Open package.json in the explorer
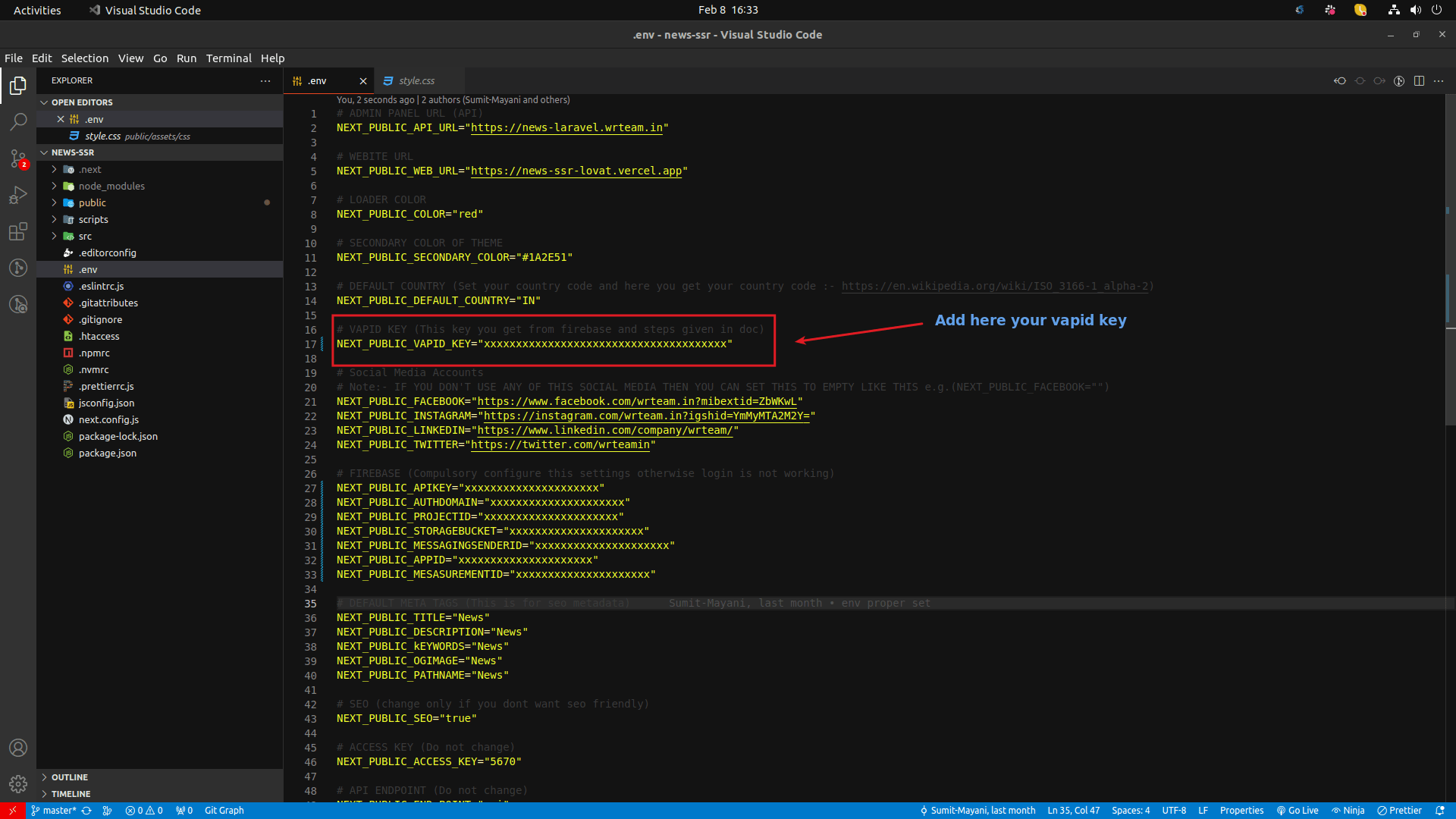Screen dimensions: 1456x819 pyautogui.click(x=108, y=453)
